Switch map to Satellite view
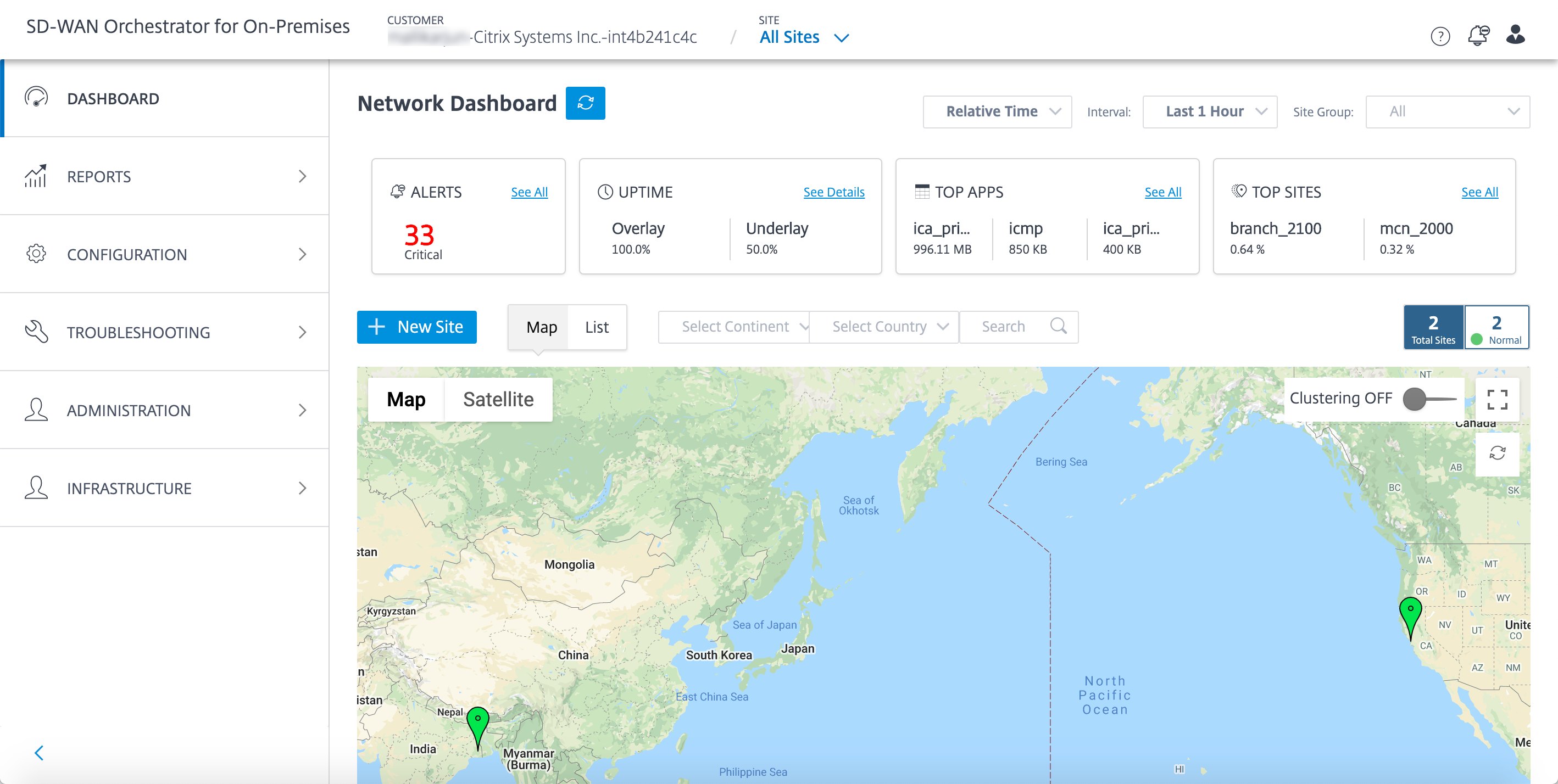The height and width of the screenshot is (784, 1558). [498, 399]
